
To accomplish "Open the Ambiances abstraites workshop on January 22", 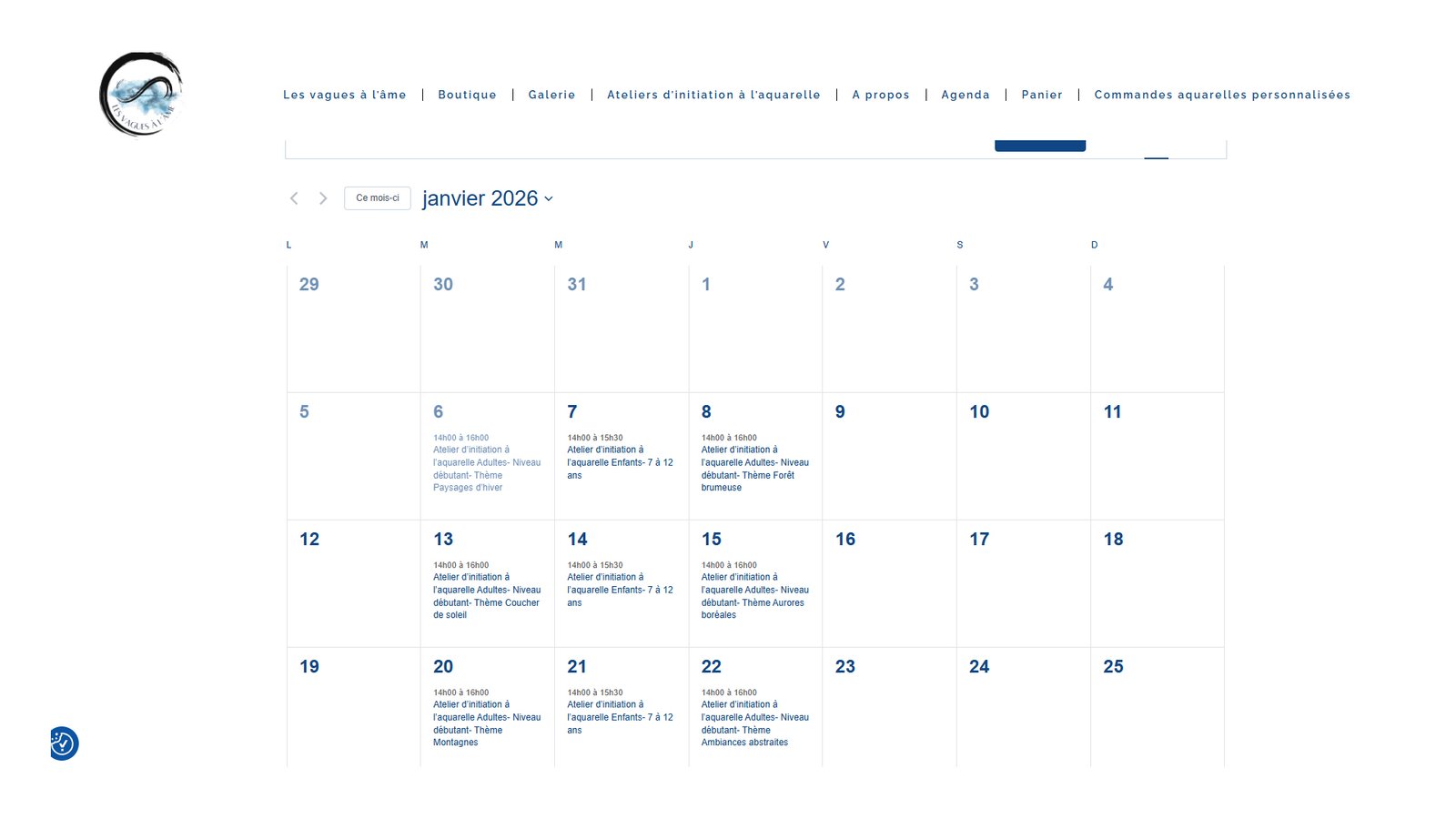I will (754, 723).
